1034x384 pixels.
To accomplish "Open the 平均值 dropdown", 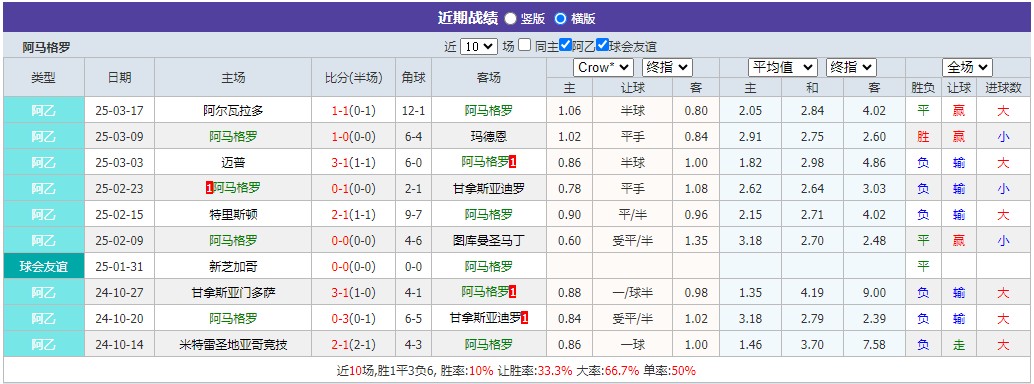I will (783, 67).
